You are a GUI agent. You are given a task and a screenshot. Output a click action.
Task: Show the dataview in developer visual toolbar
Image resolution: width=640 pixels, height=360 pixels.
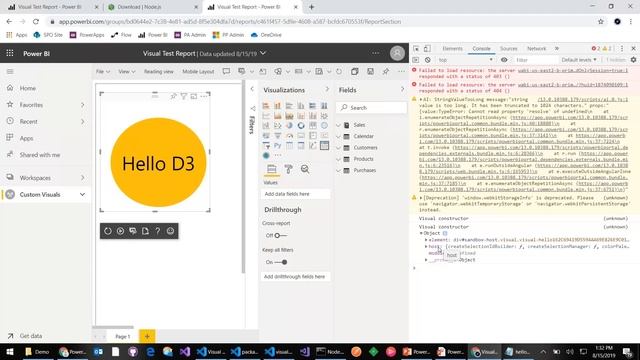coord(133,231)
